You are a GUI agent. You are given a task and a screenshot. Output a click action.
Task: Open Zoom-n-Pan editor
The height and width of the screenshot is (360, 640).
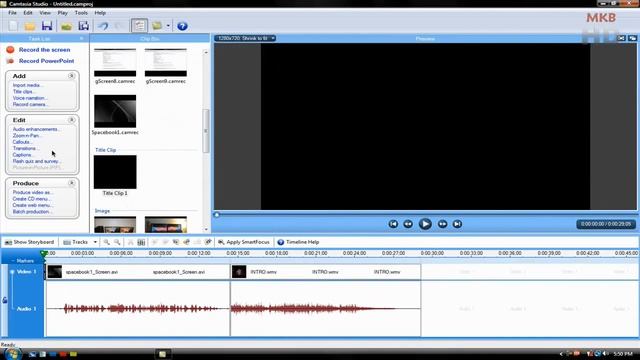coord(27,136)
